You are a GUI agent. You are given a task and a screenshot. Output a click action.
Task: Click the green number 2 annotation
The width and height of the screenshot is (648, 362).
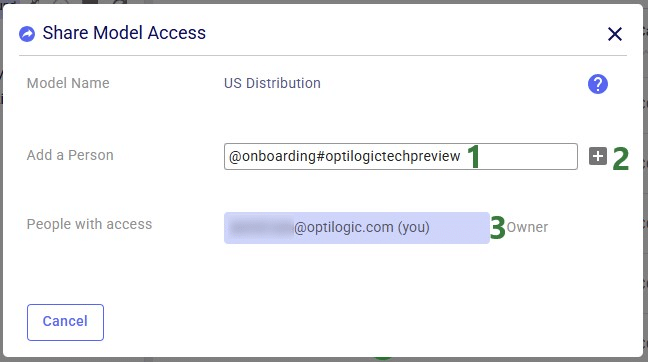coord(620,159)
